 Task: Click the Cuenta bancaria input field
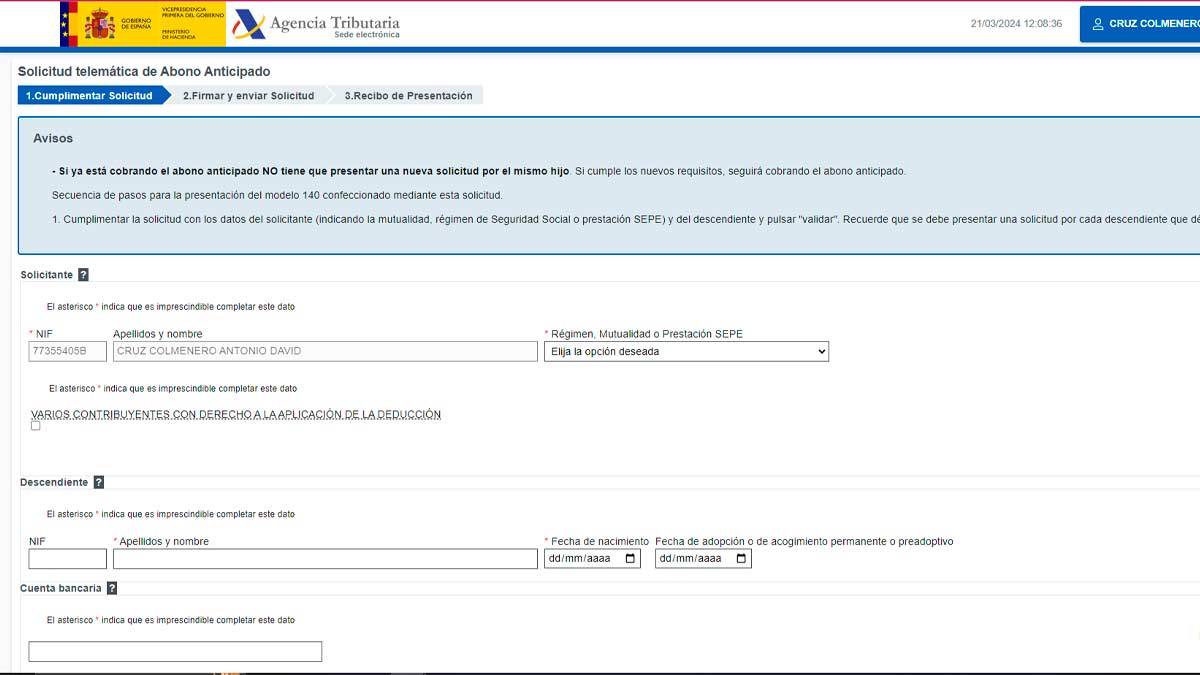[175, 652]
